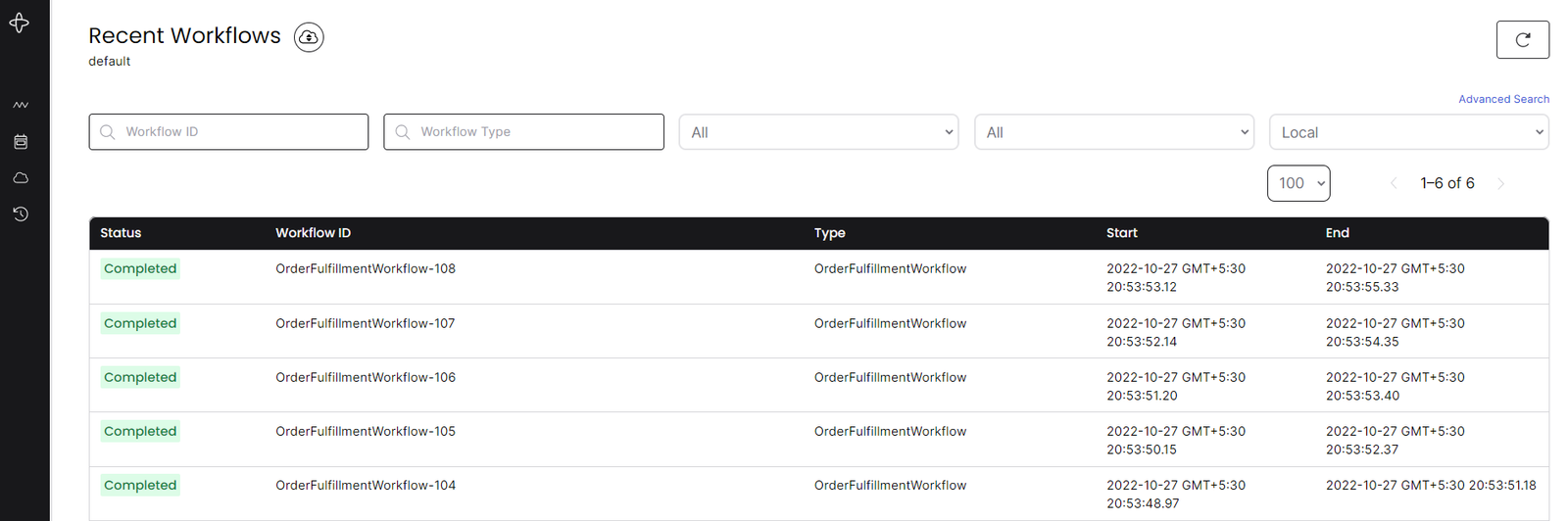
Task: Select the Completed badge for OrderFulfillmentWorkflow-106
Action: (140, 377)
